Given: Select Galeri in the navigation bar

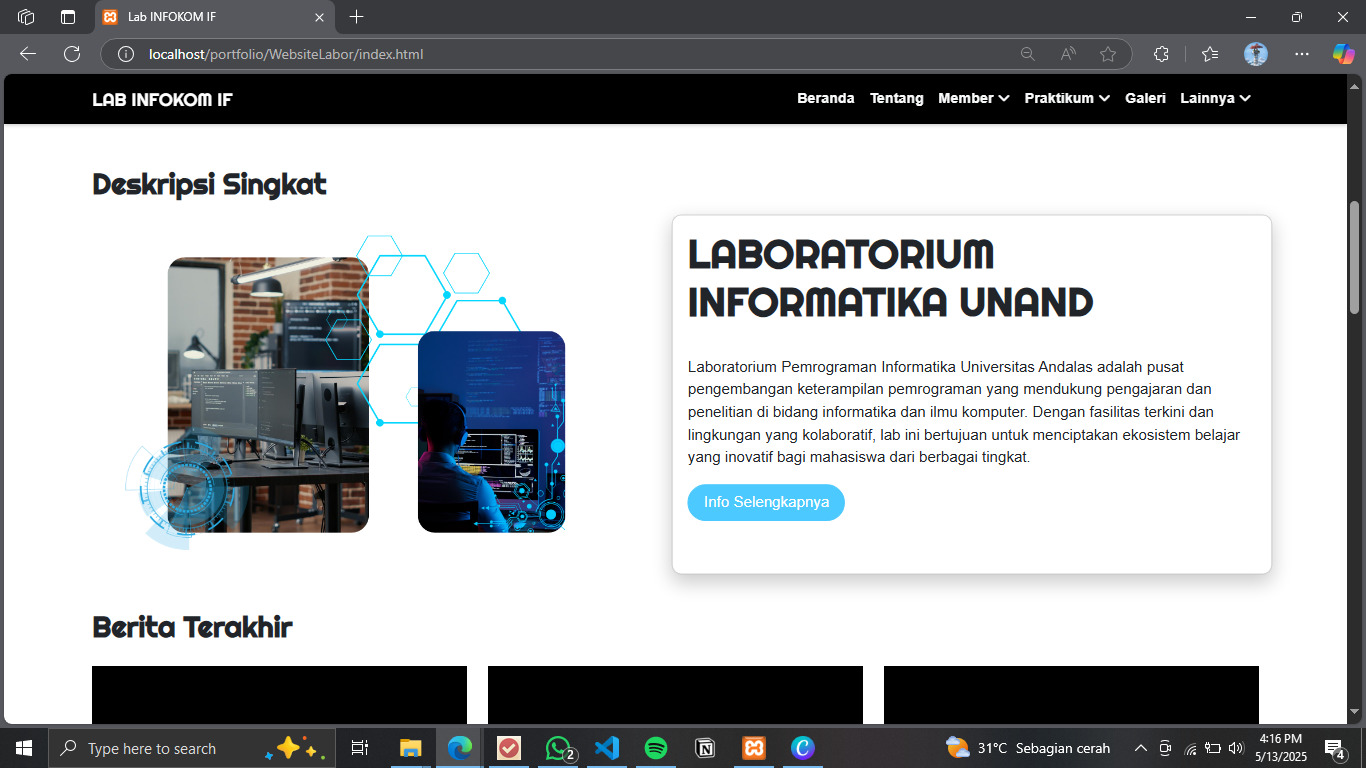Looking at the screenshot, I should 1145,98.
